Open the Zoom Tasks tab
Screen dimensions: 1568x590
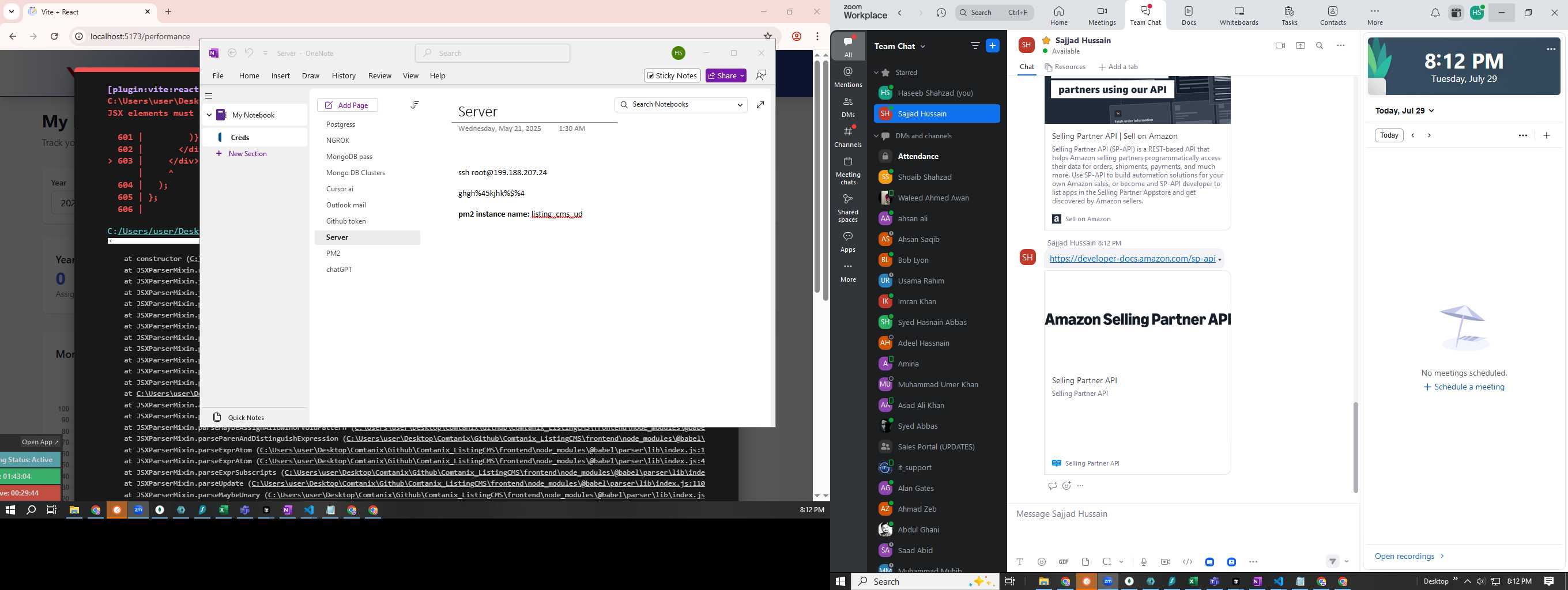click(1289, 15)
